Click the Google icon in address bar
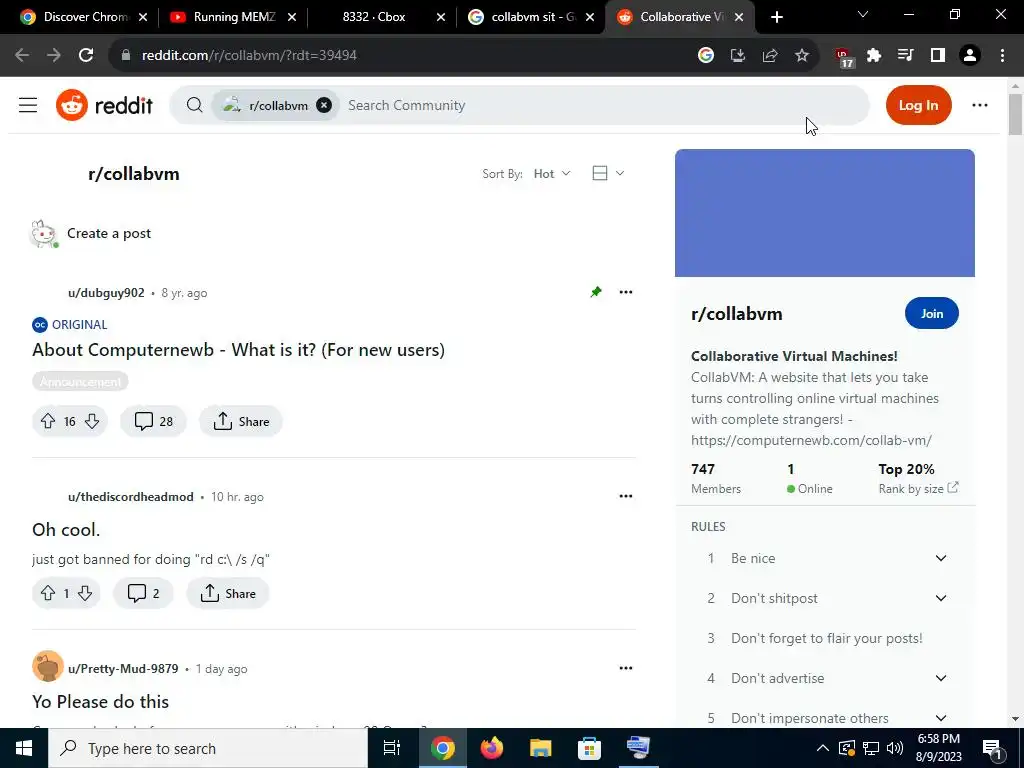1024x768 pixels. 705,56
